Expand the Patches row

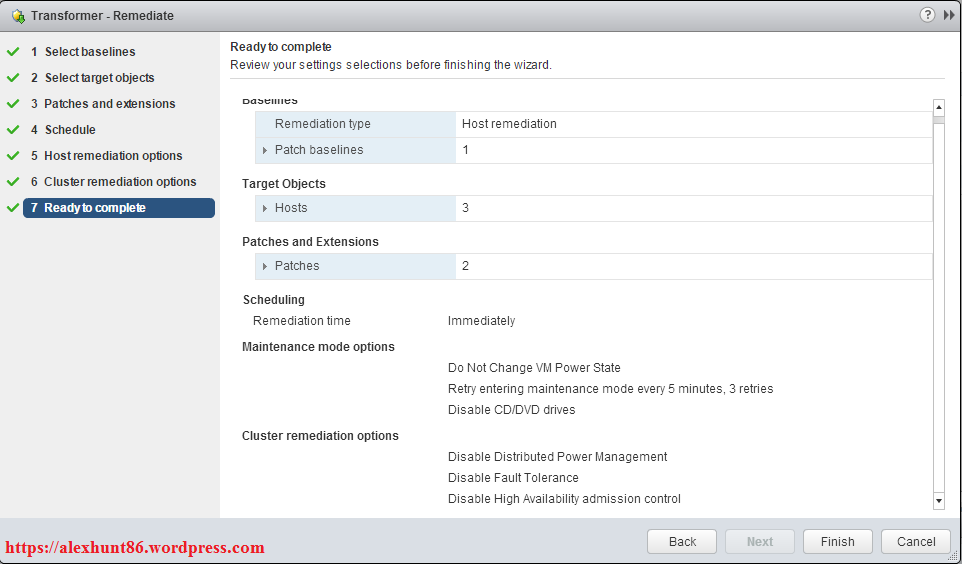(x=265, y=266)
